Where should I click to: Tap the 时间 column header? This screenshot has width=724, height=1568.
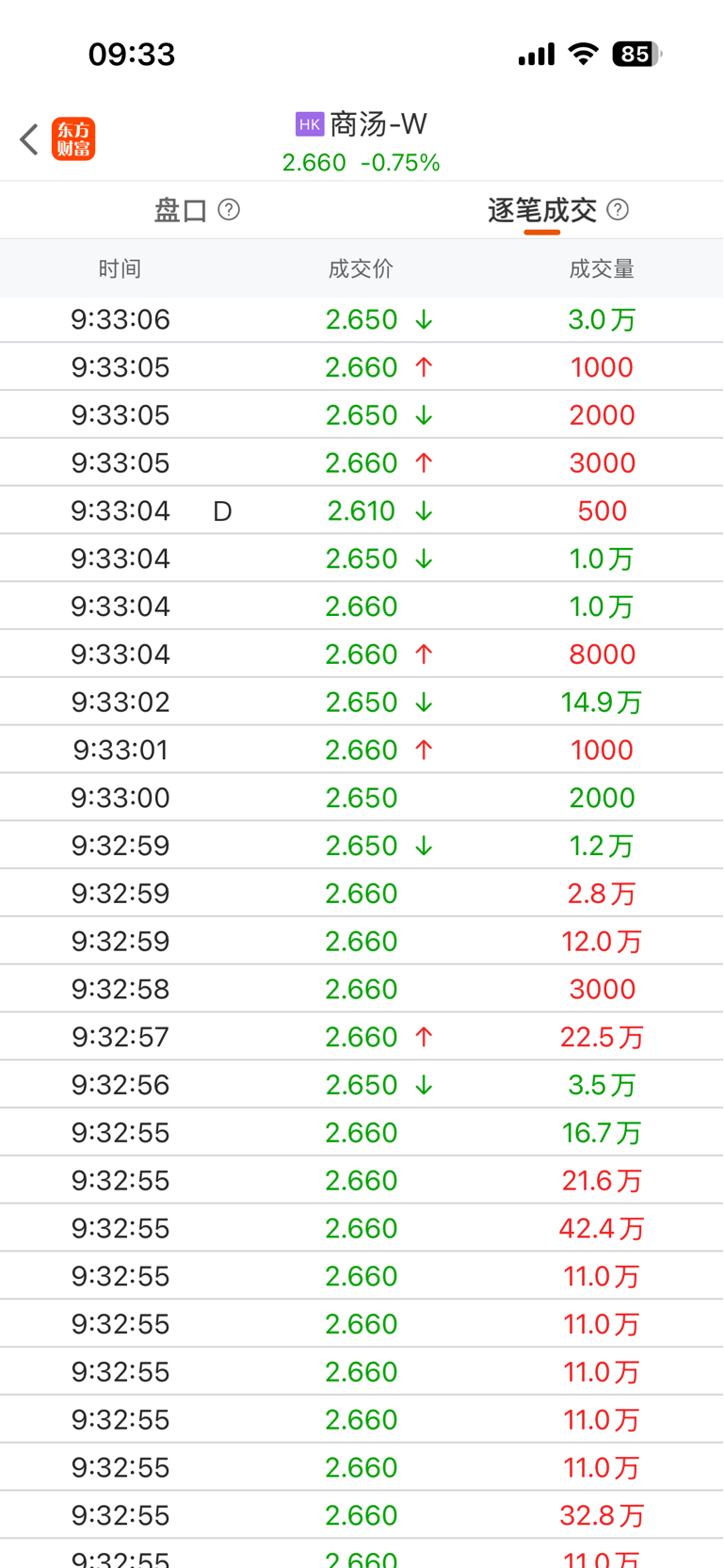click(x=120, y=269)
